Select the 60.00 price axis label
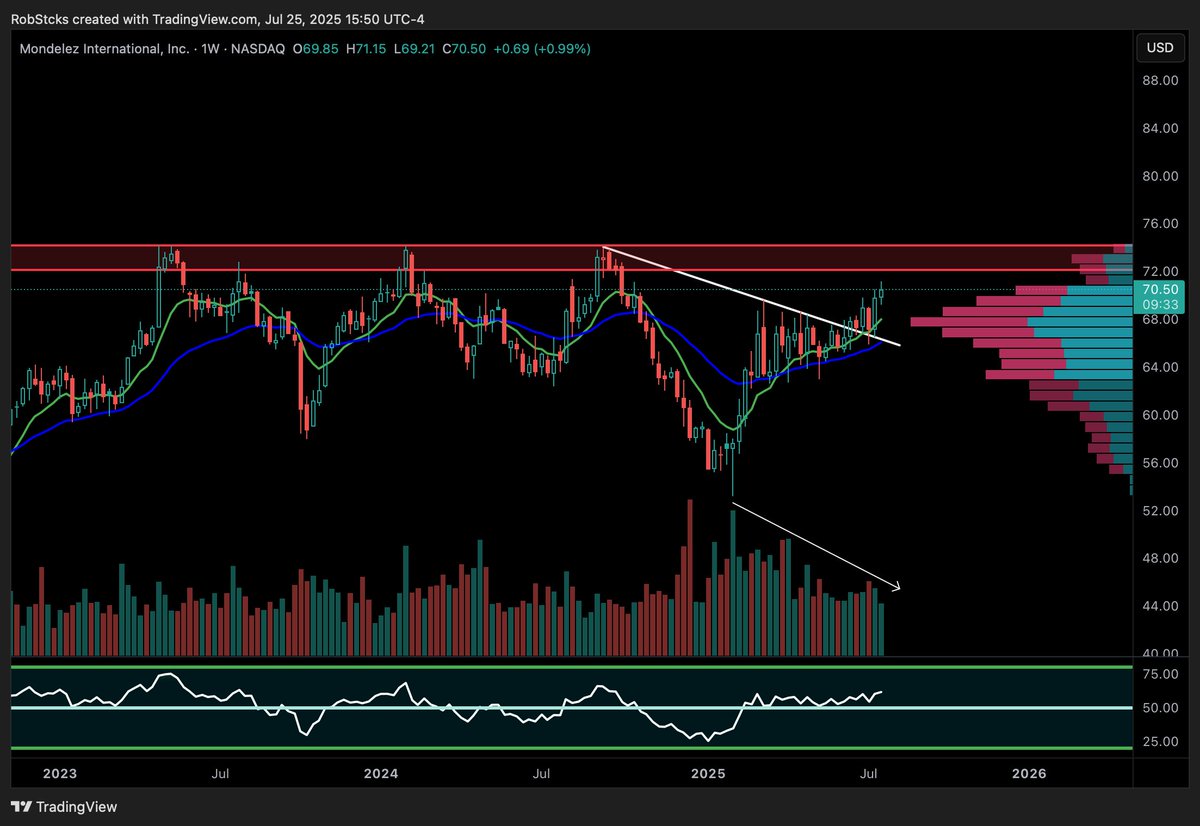Viewport: 1200px width, 826px height. point(1159,414)
